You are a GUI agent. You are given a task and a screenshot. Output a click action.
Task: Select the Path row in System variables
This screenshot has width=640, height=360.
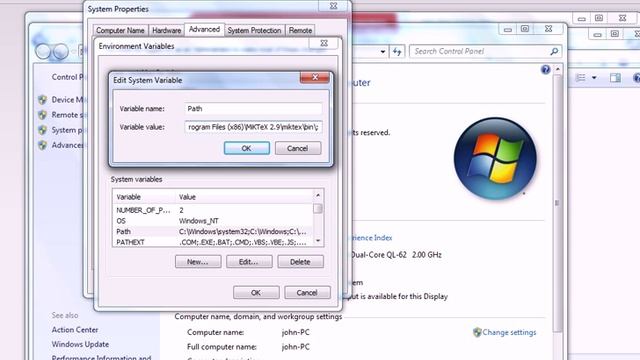click(x=213, y=231)
